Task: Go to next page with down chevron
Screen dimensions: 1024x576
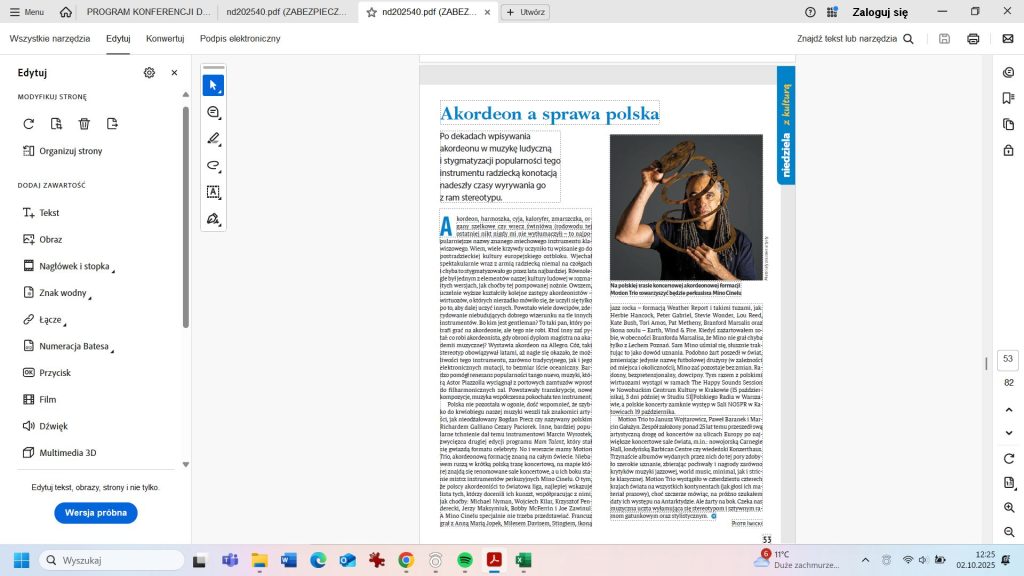Action: point(1008,433)
